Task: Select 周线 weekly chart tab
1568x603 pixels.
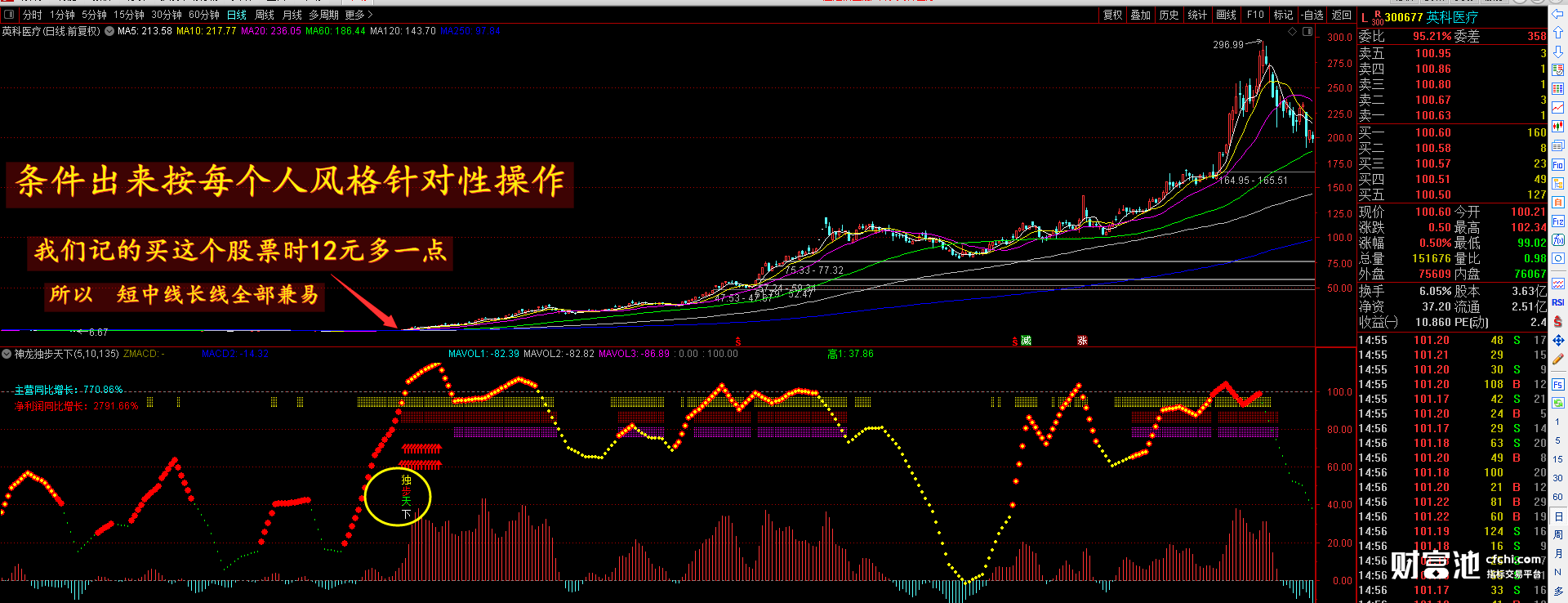Action: [265, 15]
